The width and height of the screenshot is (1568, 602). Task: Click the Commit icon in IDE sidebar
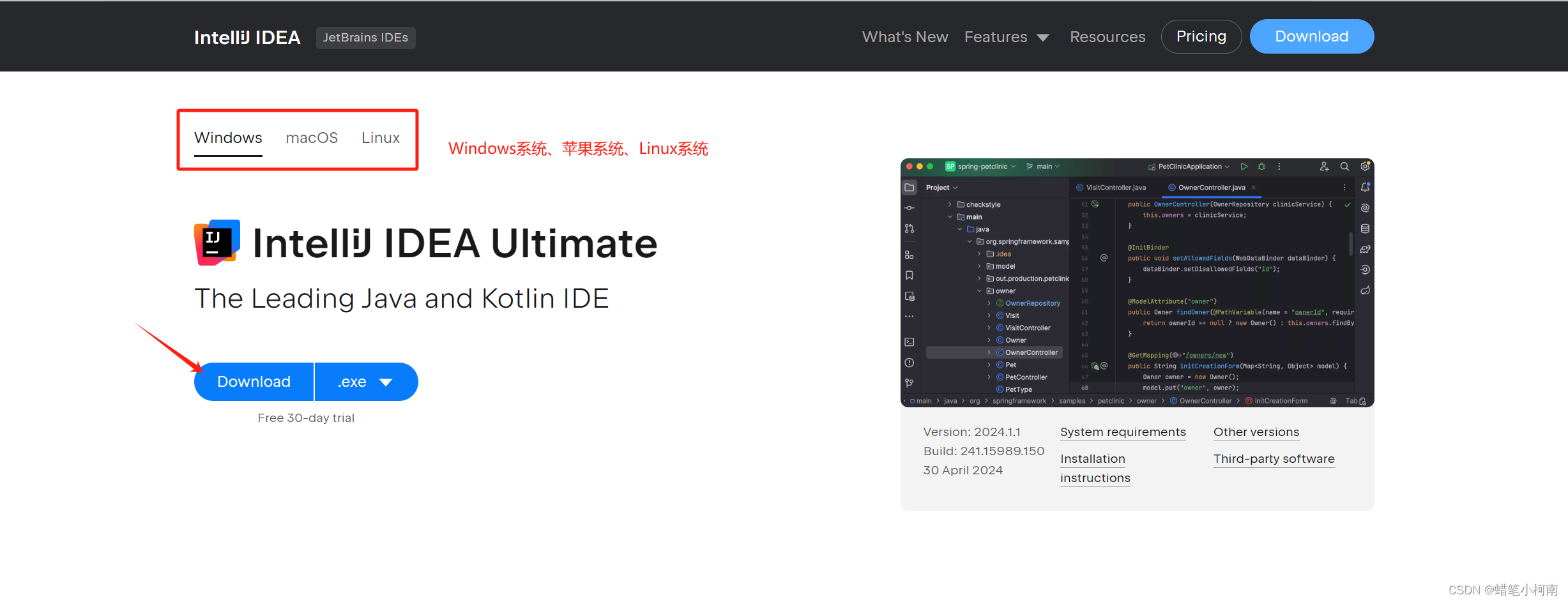[910, 208]
